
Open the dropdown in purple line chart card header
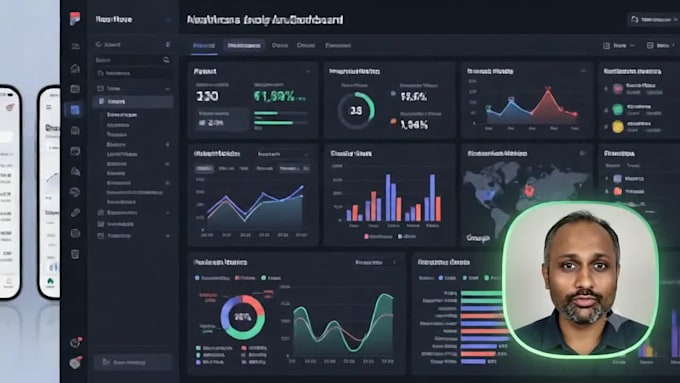pyautogui.click(x=282, y=154)
